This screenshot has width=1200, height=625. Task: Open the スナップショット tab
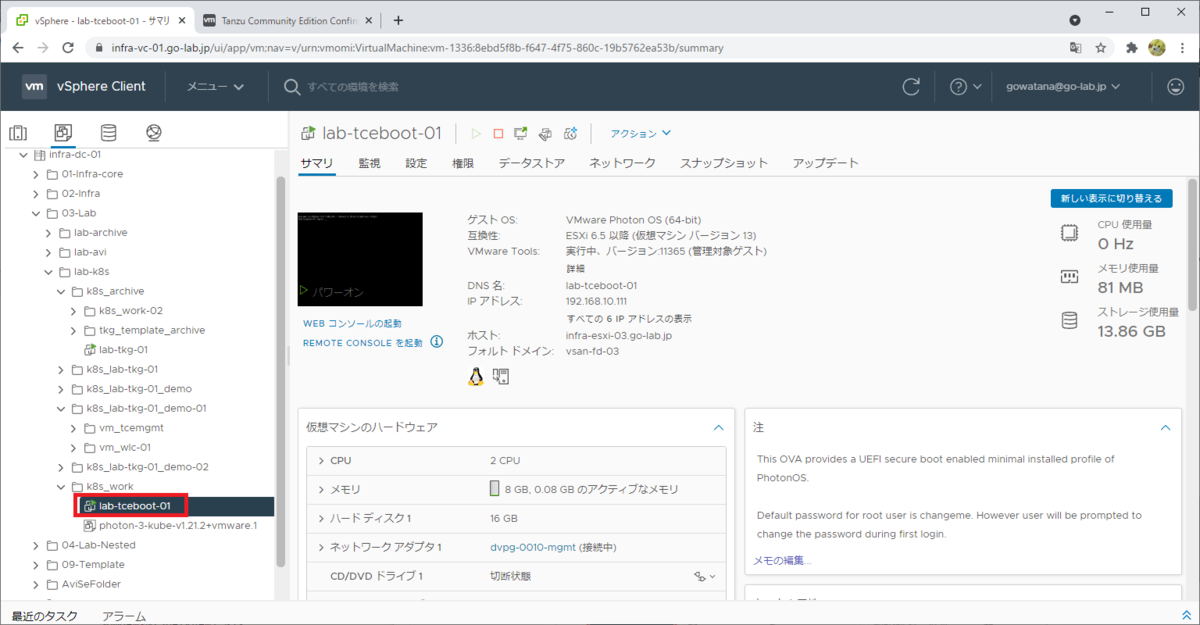pyautogui.click(x=724, y=163)
